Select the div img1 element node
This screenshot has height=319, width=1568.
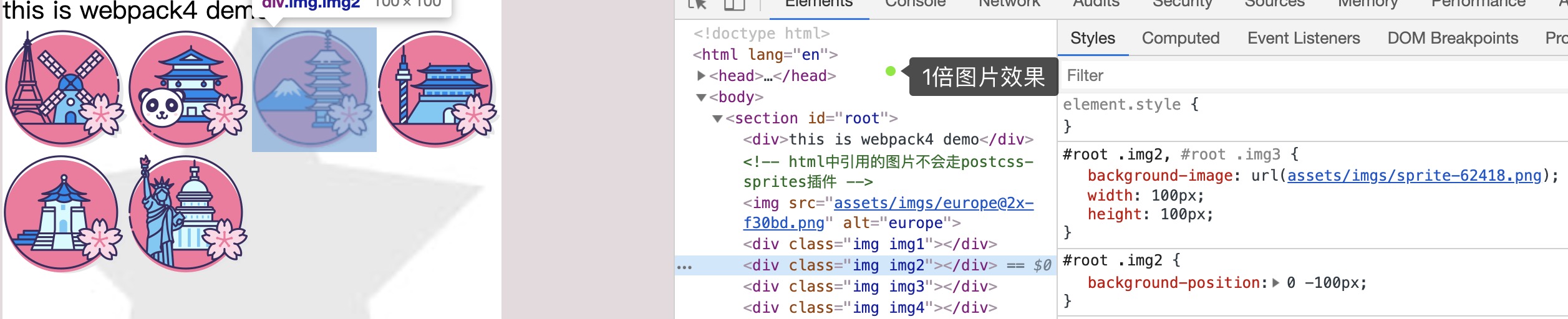click(869, 244)
